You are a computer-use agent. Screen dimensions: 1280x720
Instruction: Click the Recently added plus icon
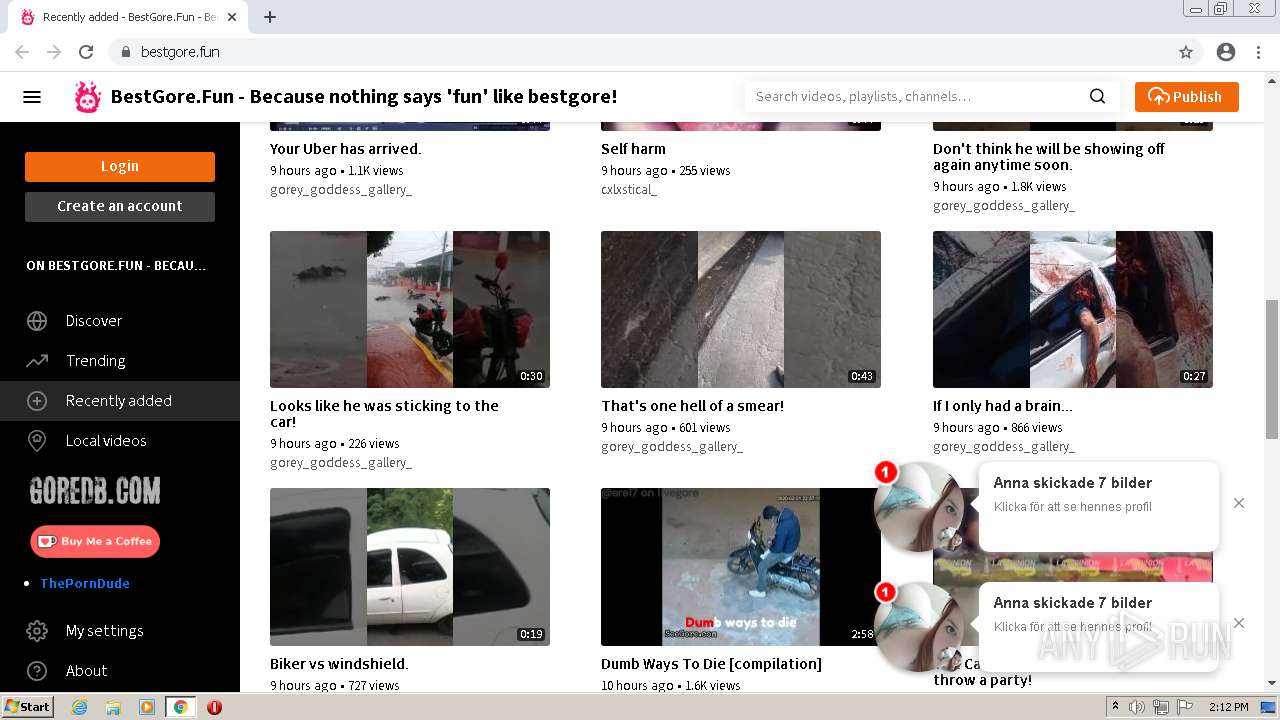[37, 401]
